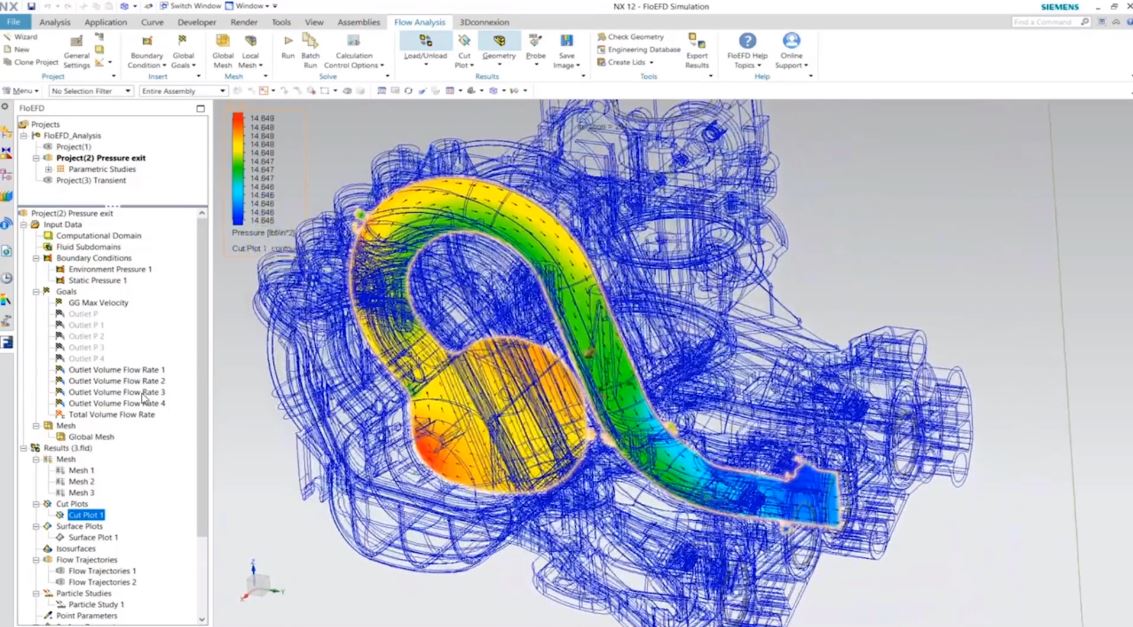
Task: Insert a Cut Plot
Action: click(x=464, y=51)
